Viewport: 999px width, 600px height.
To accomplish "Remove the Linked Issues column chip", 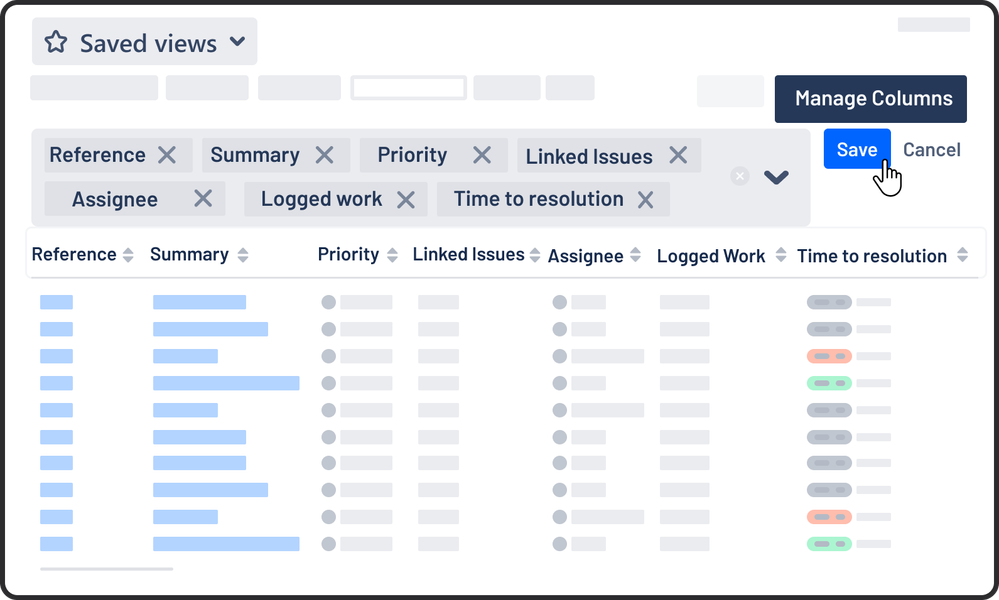I will (x=677, y=156).
